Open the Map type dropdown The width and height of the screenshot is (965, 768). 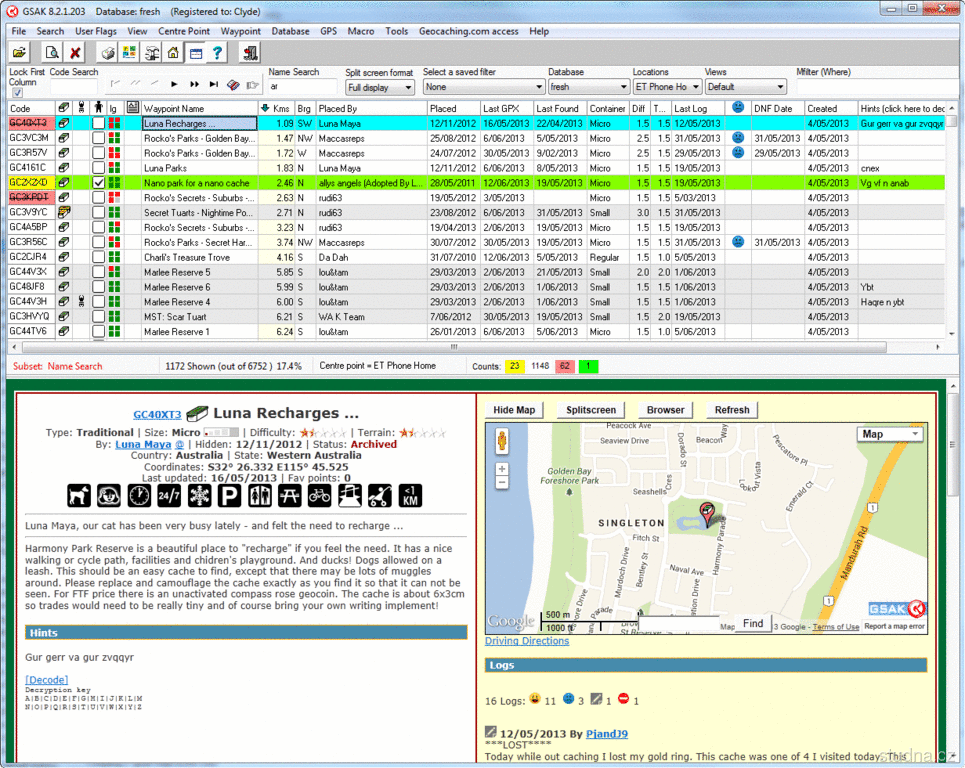pyautogui.click(x=889, y=434)
